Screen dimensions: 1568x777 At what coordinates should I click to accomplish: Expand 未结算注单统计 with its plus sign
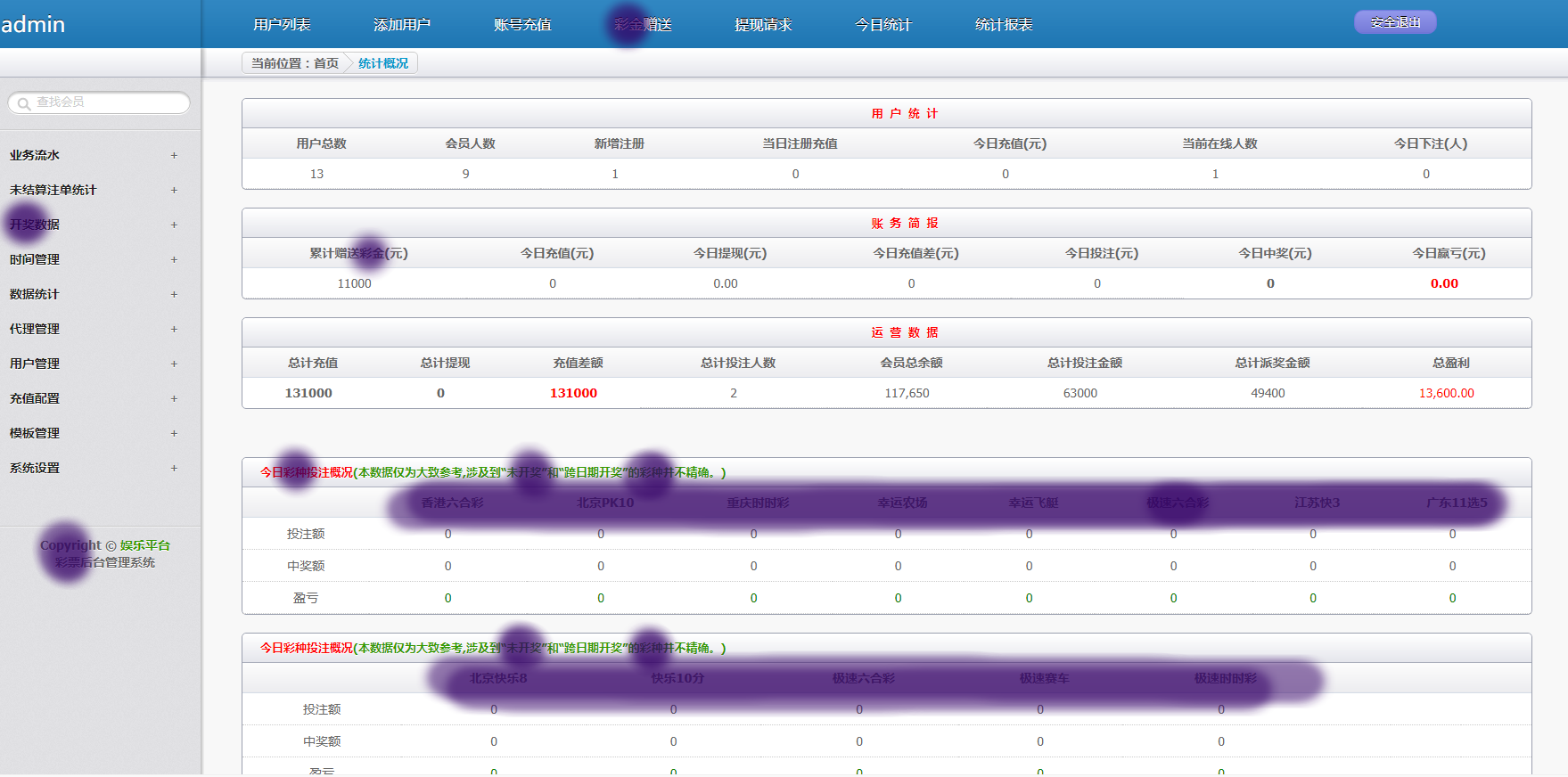(174, 190)
